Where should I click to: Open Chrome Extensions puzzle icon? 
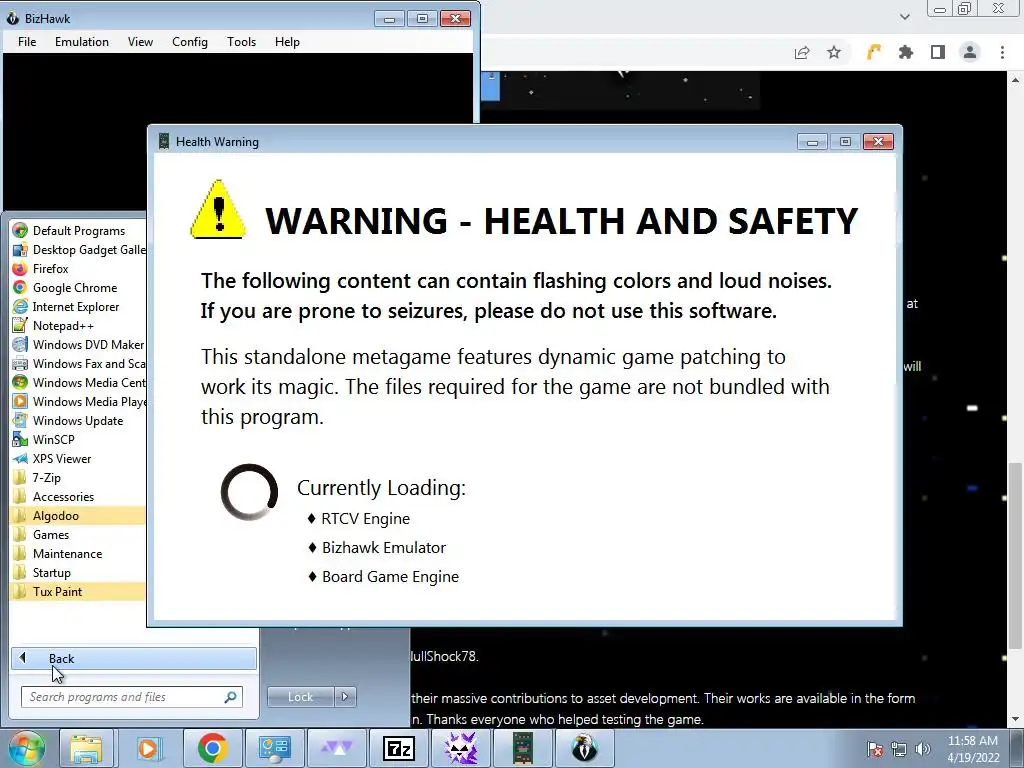(906, 52)
